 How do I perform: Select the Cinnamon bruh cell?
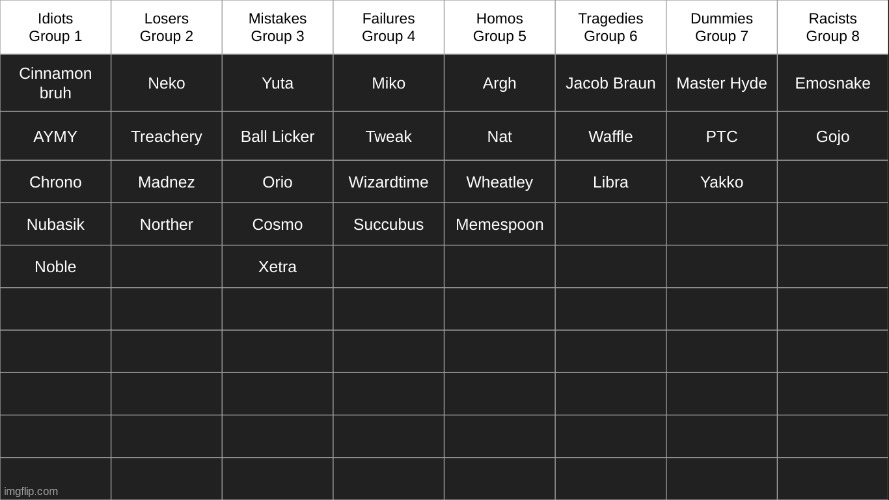pyautogui.click(x=55, y=83)
